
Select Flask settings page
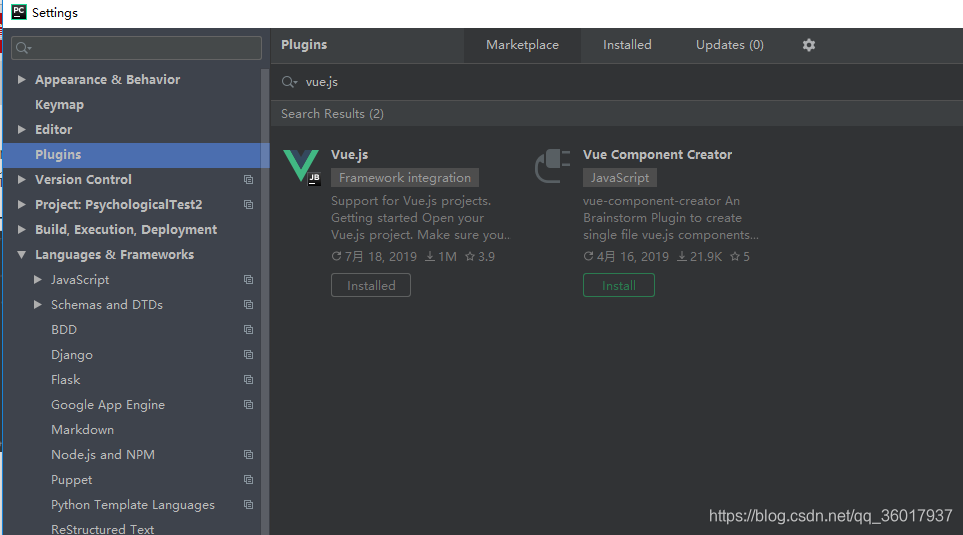pyautogui.click(x=66, y=380)
